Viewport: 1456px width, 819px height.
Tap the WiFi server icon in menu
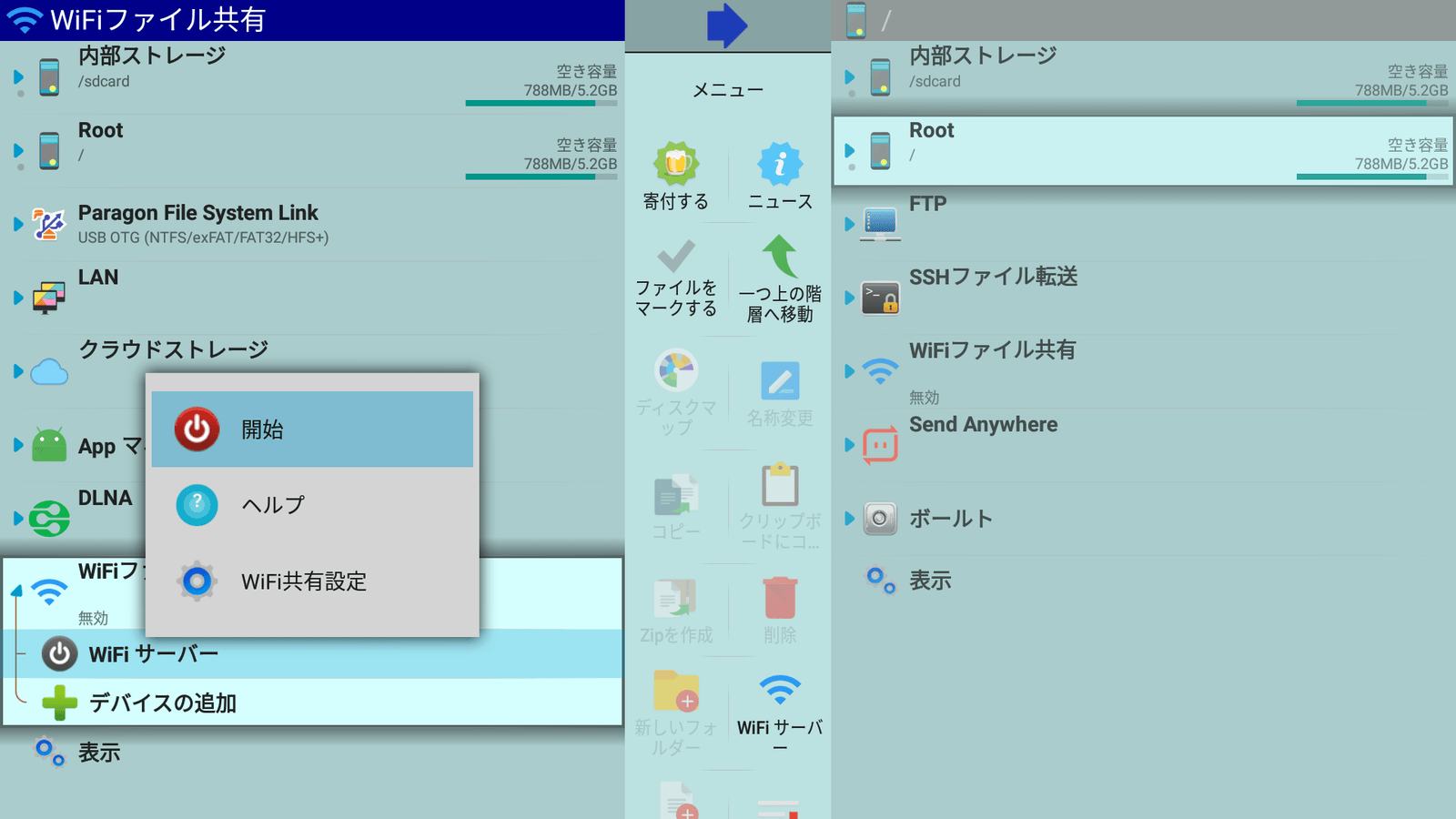tap(780, 692)
